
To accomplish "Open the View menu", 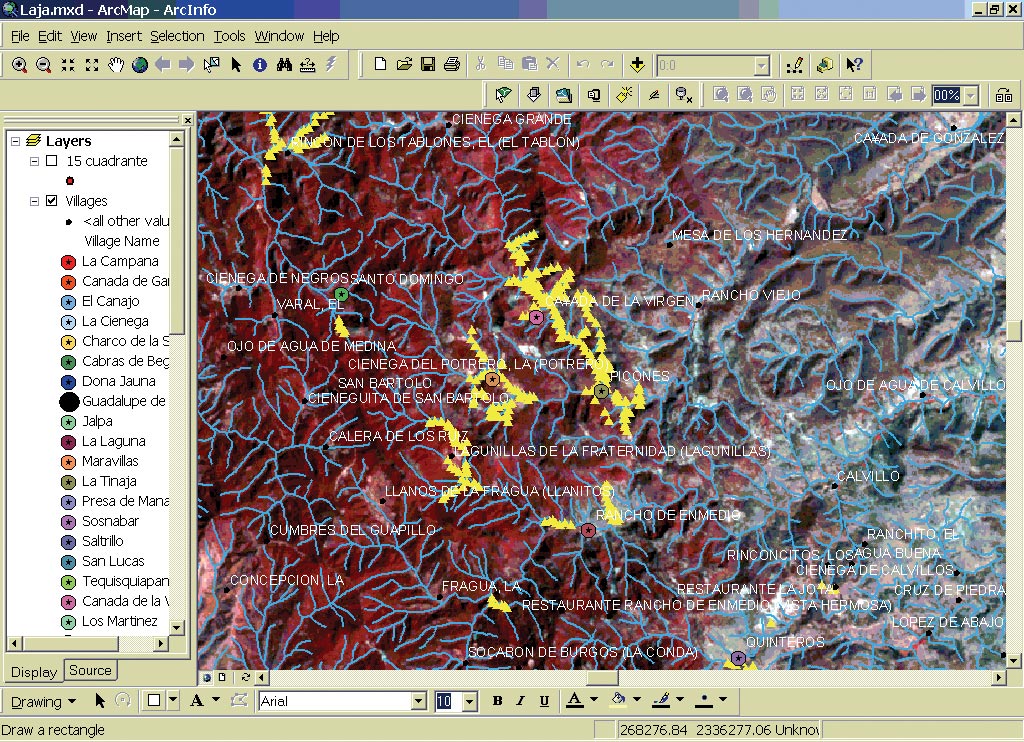I will (x=84, y=36).
